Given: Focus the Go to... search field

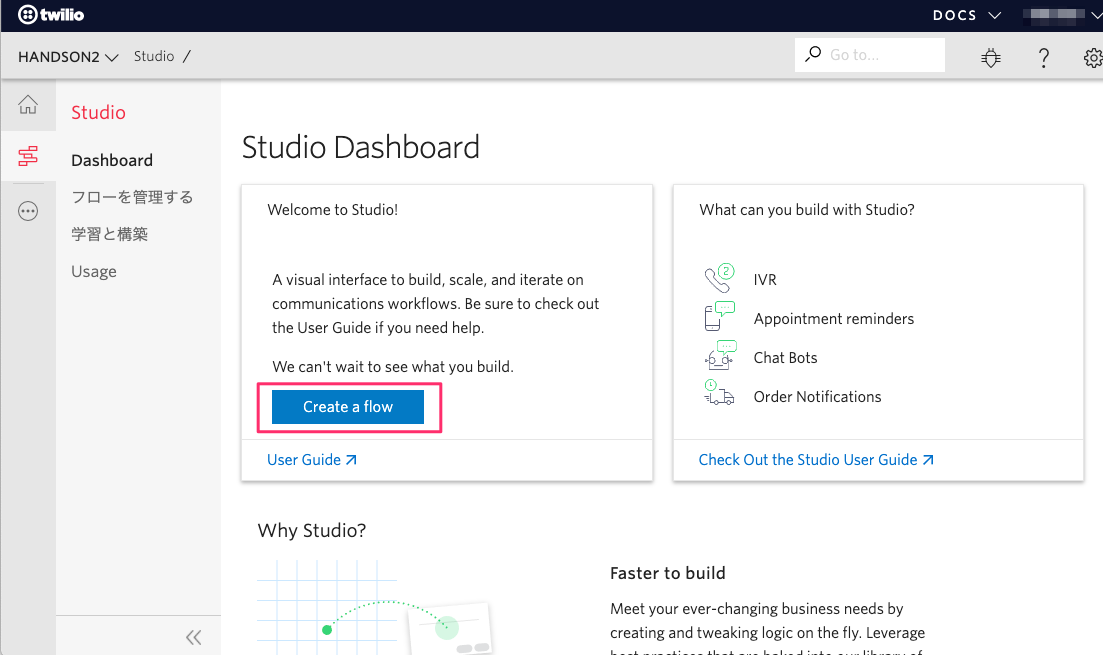Looking at the screenshot, I should point(869,55).
